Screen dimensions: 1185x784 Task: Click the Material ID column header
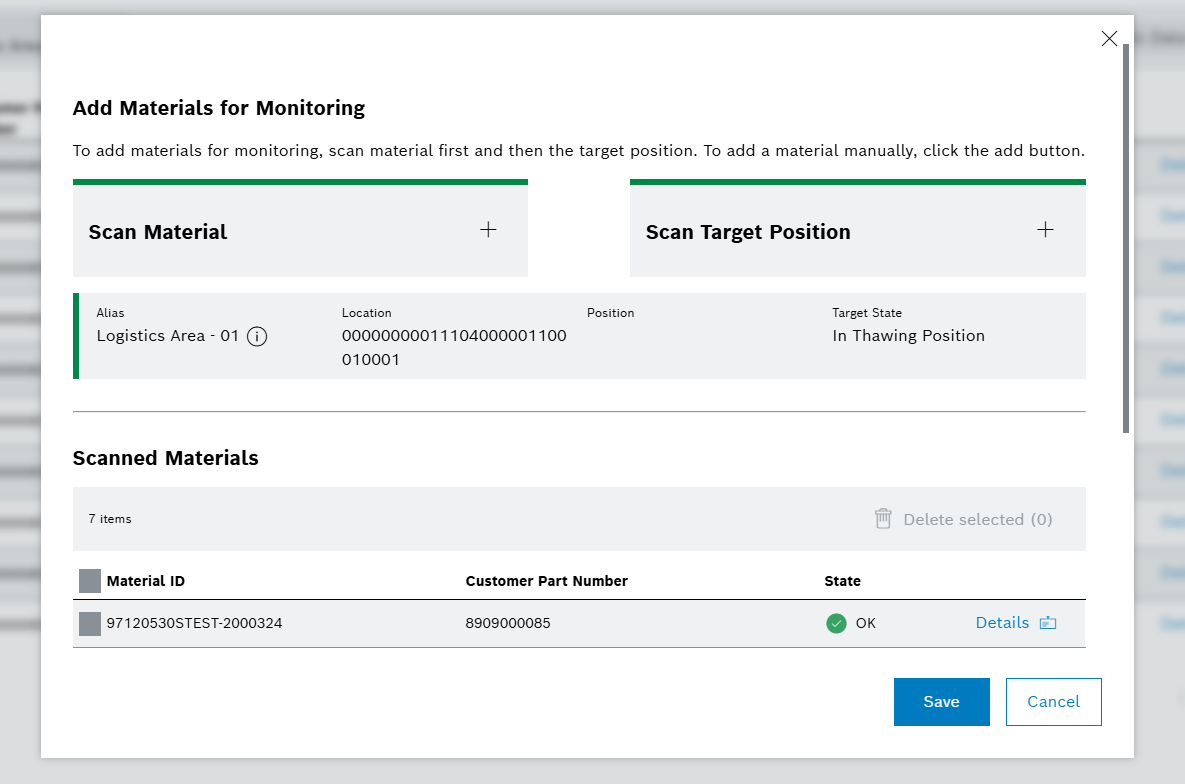(146, 581)
